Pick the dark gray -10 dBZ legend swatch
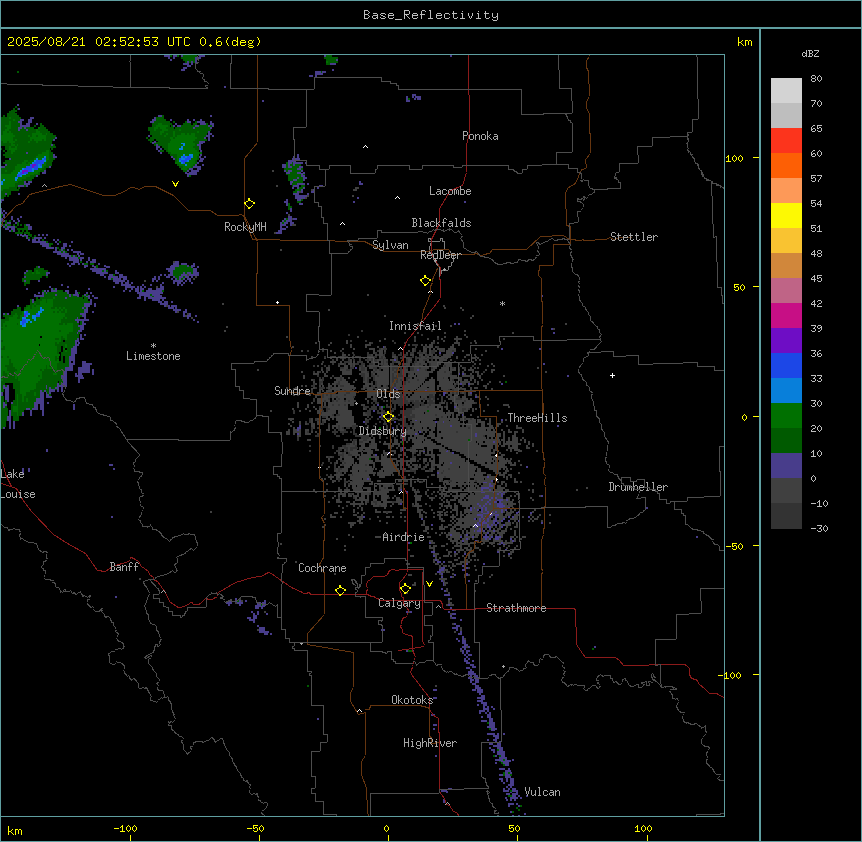The height and width of the screenshot is (842, 862). tap(786, 516)
